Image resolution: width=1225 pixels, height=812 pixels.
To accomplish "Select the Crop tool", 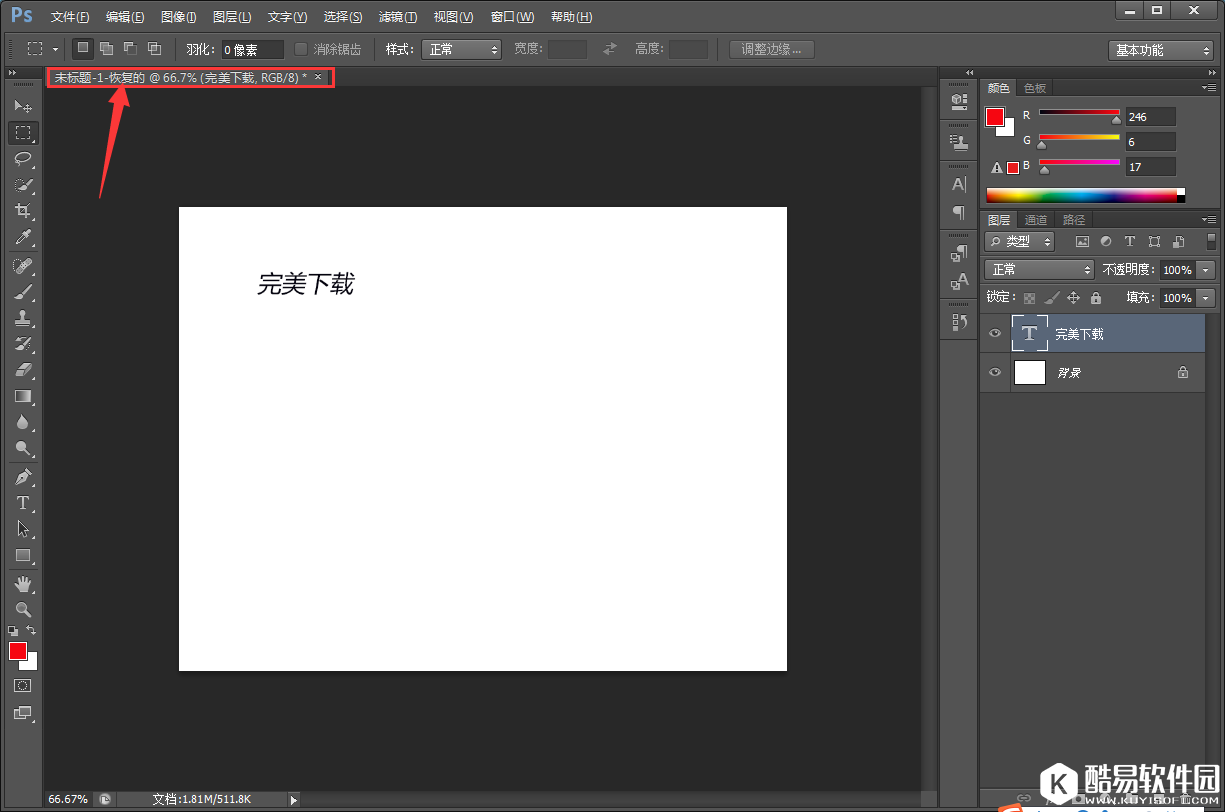I will (23, 211).
